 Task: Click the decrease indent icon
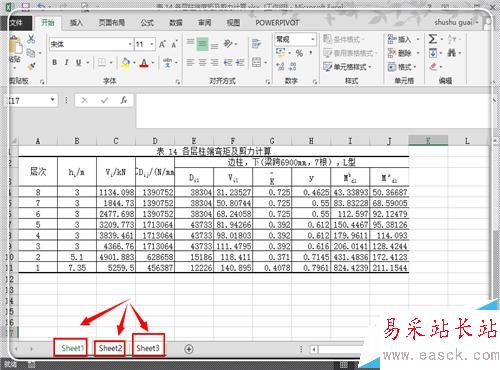click(x=228, y=62)
